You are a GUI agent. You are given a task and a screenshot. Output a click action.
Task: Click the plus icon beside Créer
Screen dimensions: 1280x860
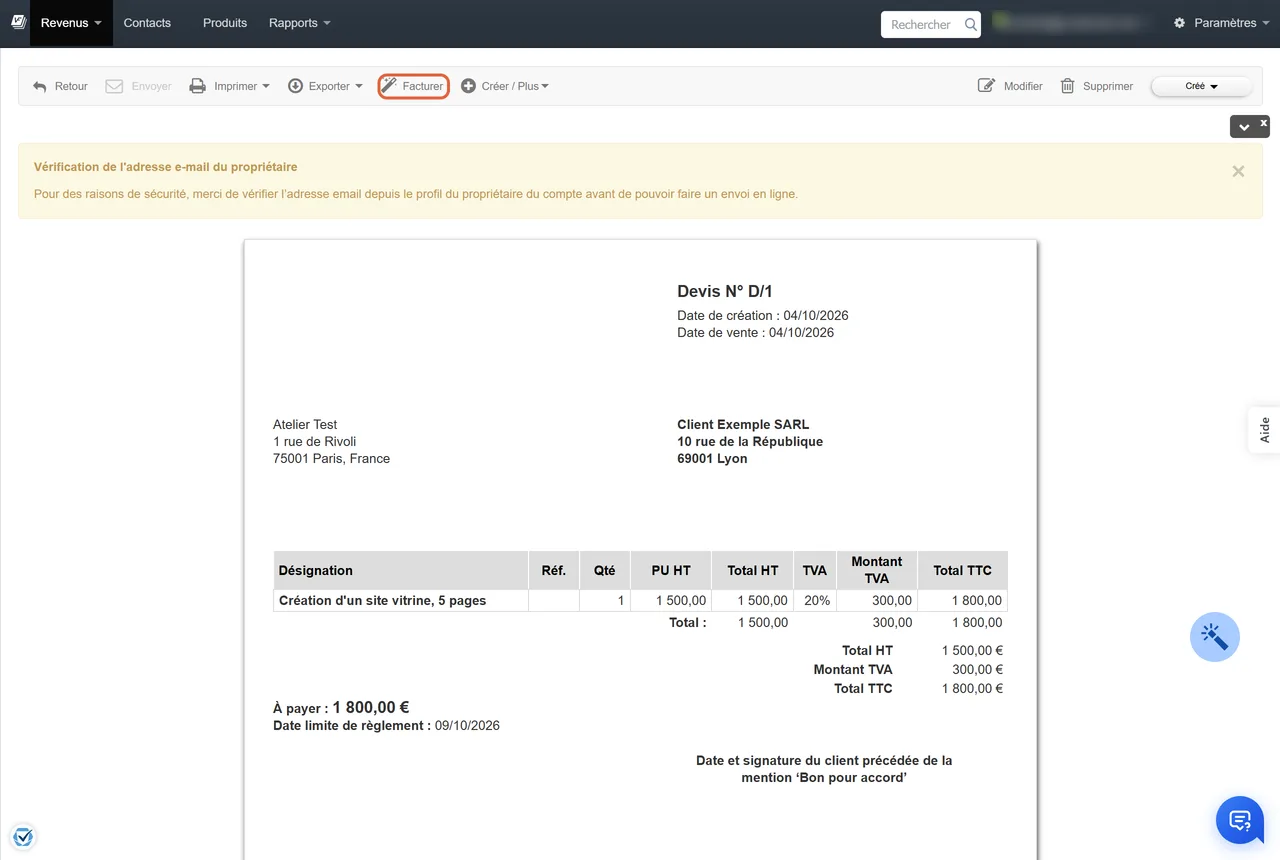point(468,86)
